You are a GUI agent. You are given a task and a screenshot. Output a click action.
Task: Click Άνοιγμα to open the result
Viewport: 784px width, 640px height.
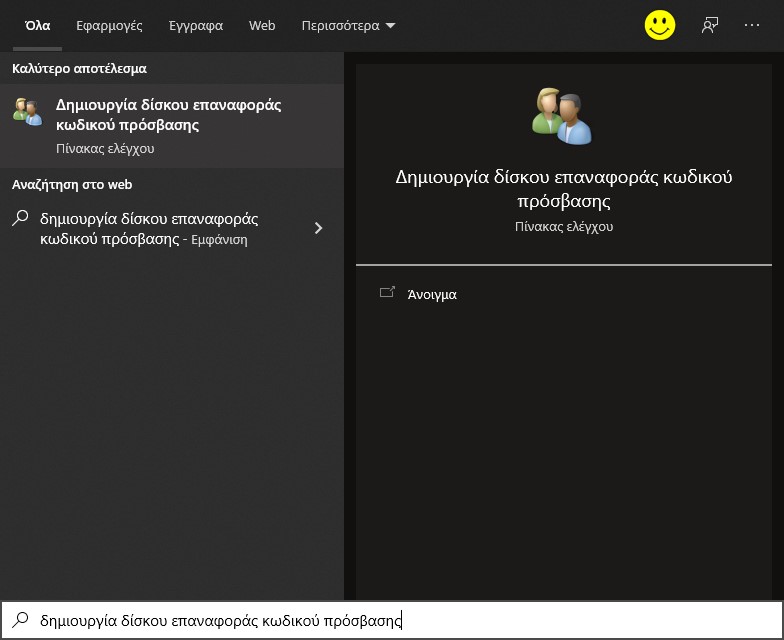pyautogui.click(x=432, y=294)
